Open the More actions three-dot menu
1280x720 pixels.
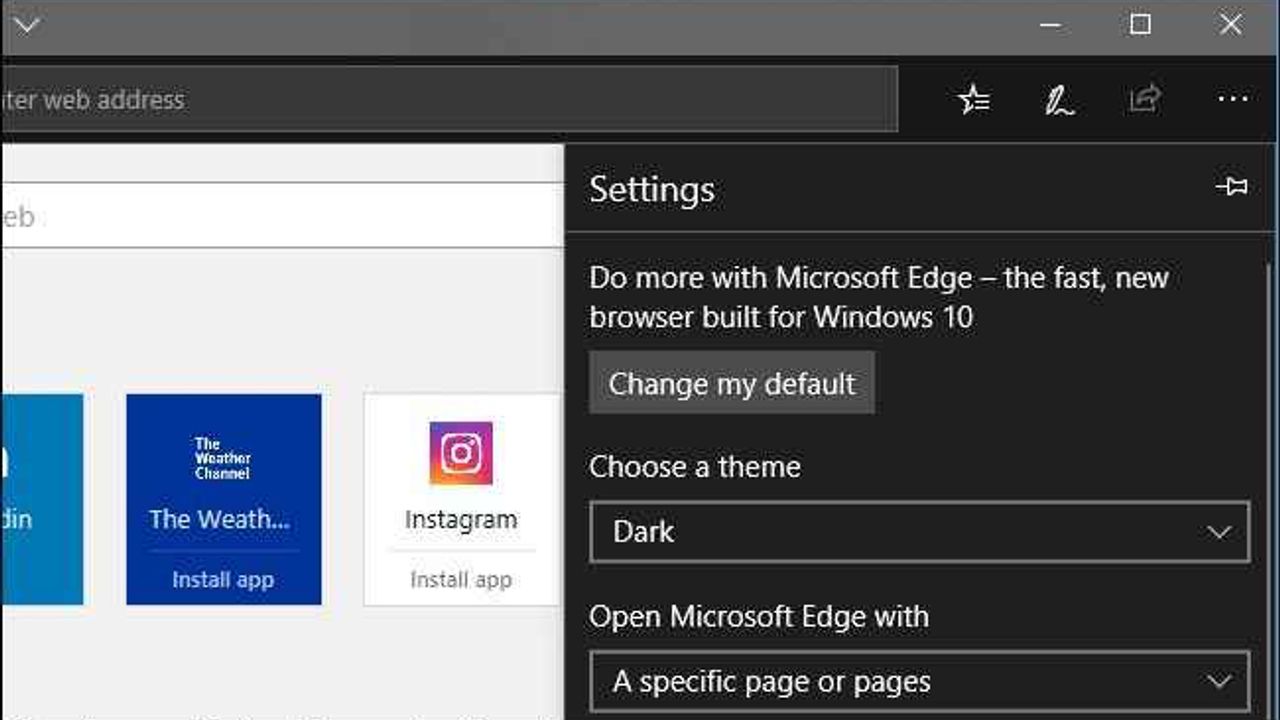(1232, 99)
